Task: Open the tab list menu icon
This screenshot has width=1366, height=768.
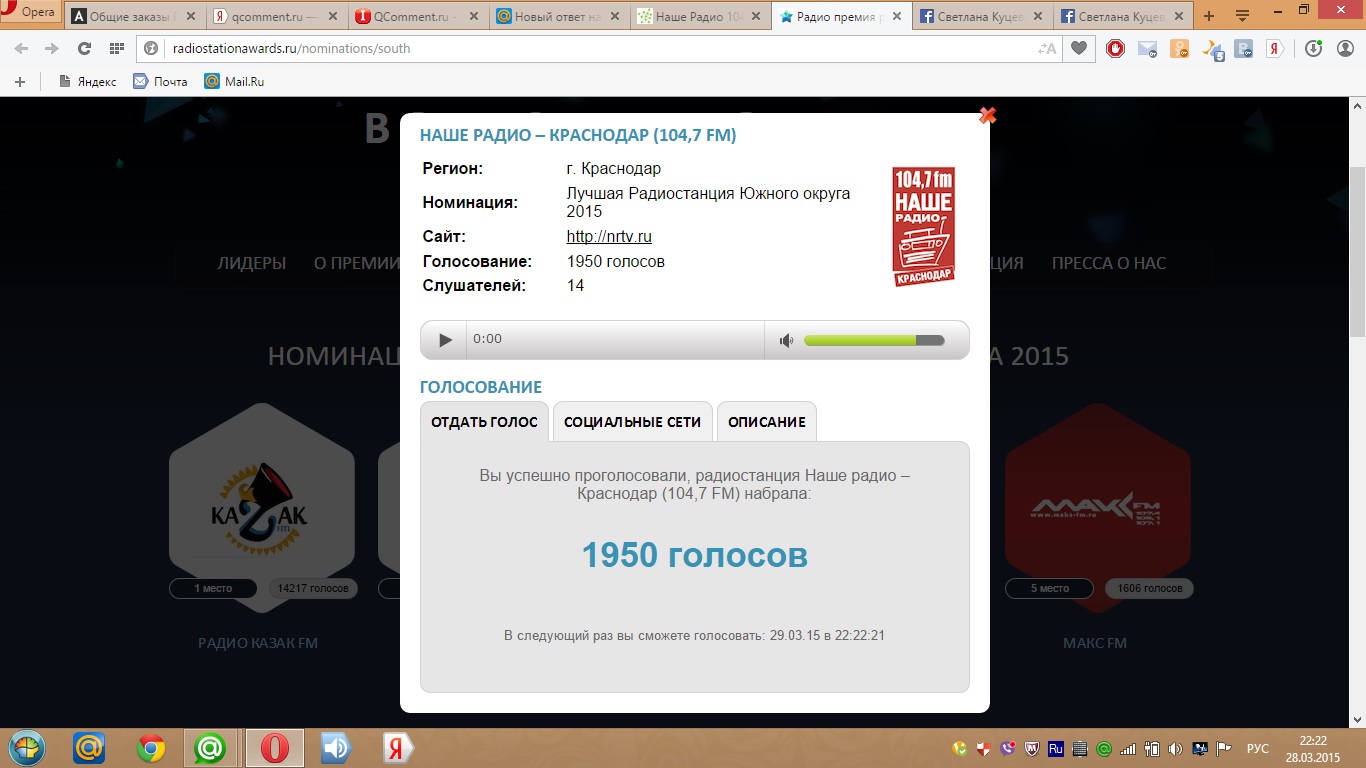Action: [1243, 16]
